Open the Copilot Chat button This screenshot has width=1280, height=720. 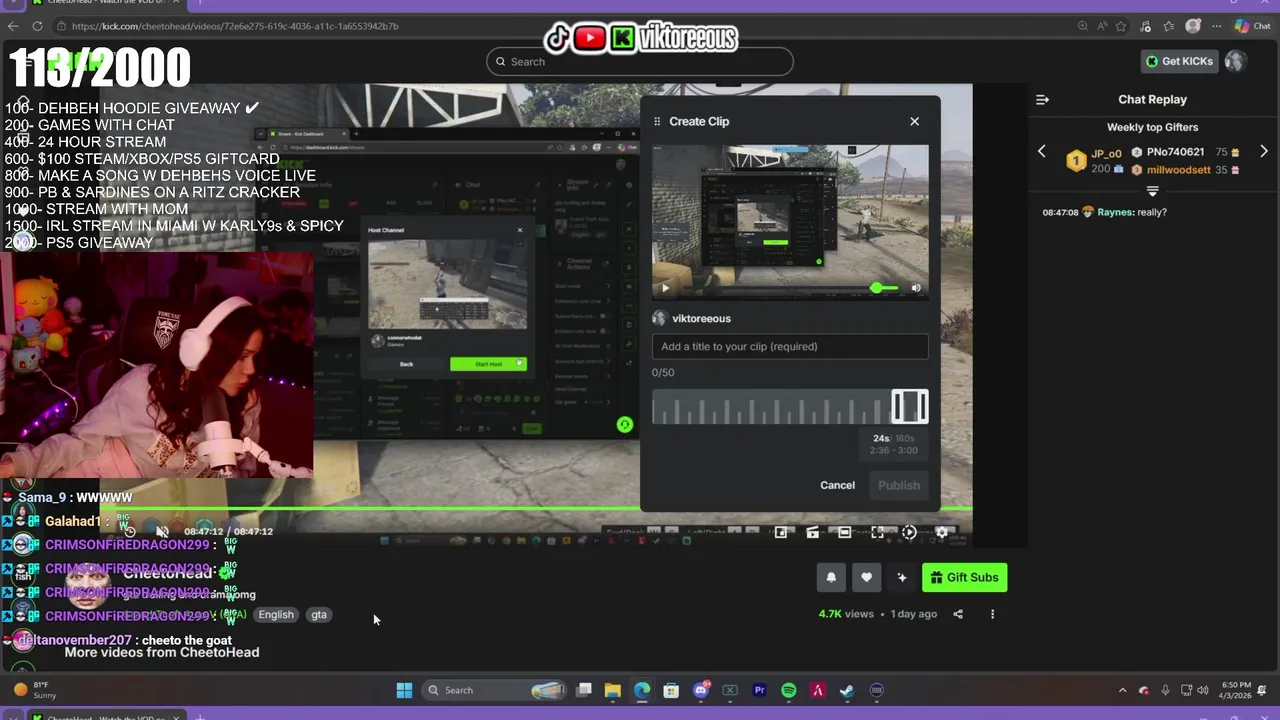1252,26
